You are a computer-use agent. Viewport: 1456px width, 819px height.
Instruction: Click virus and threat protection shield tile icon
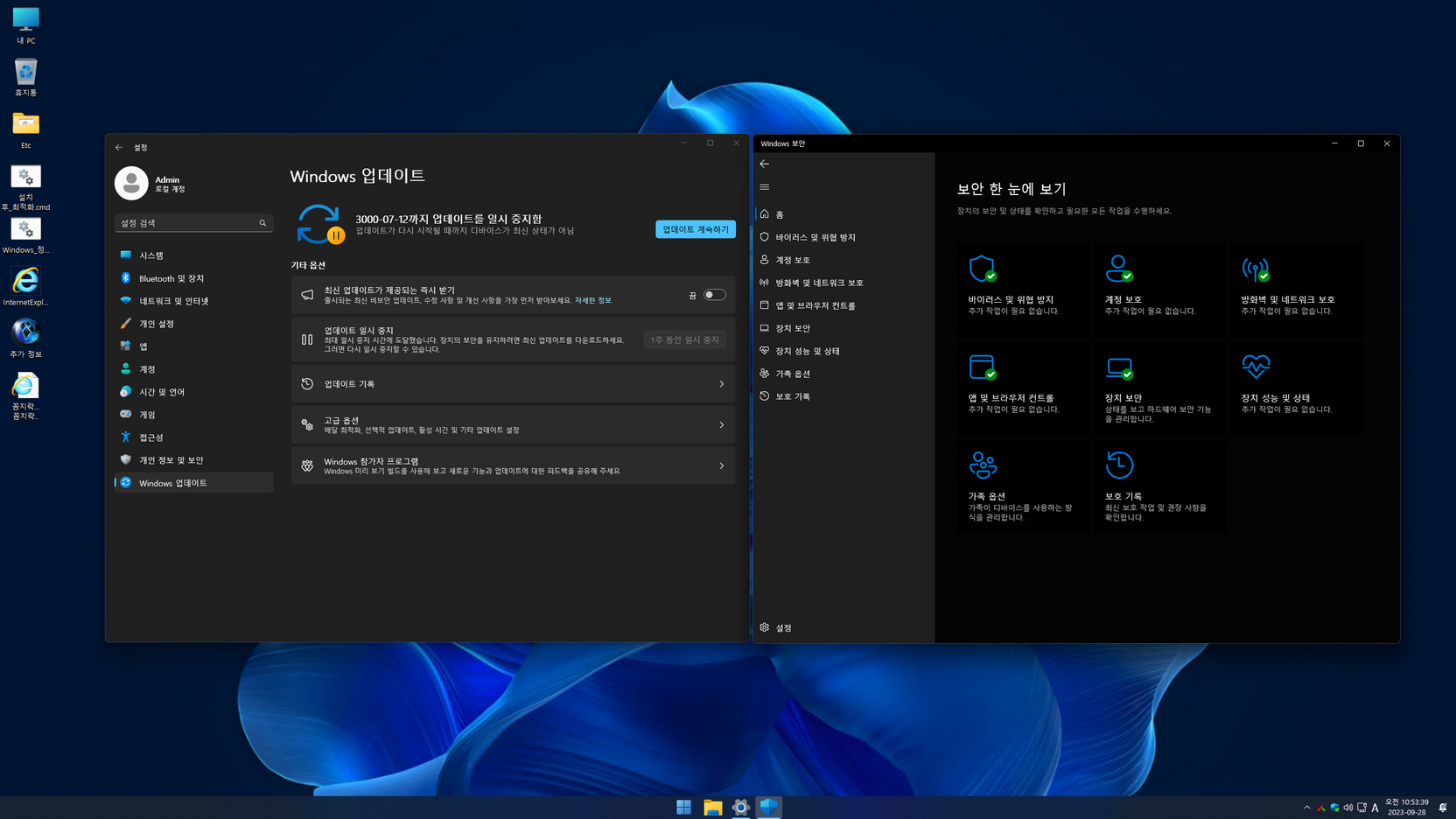[x=982, y=269]
